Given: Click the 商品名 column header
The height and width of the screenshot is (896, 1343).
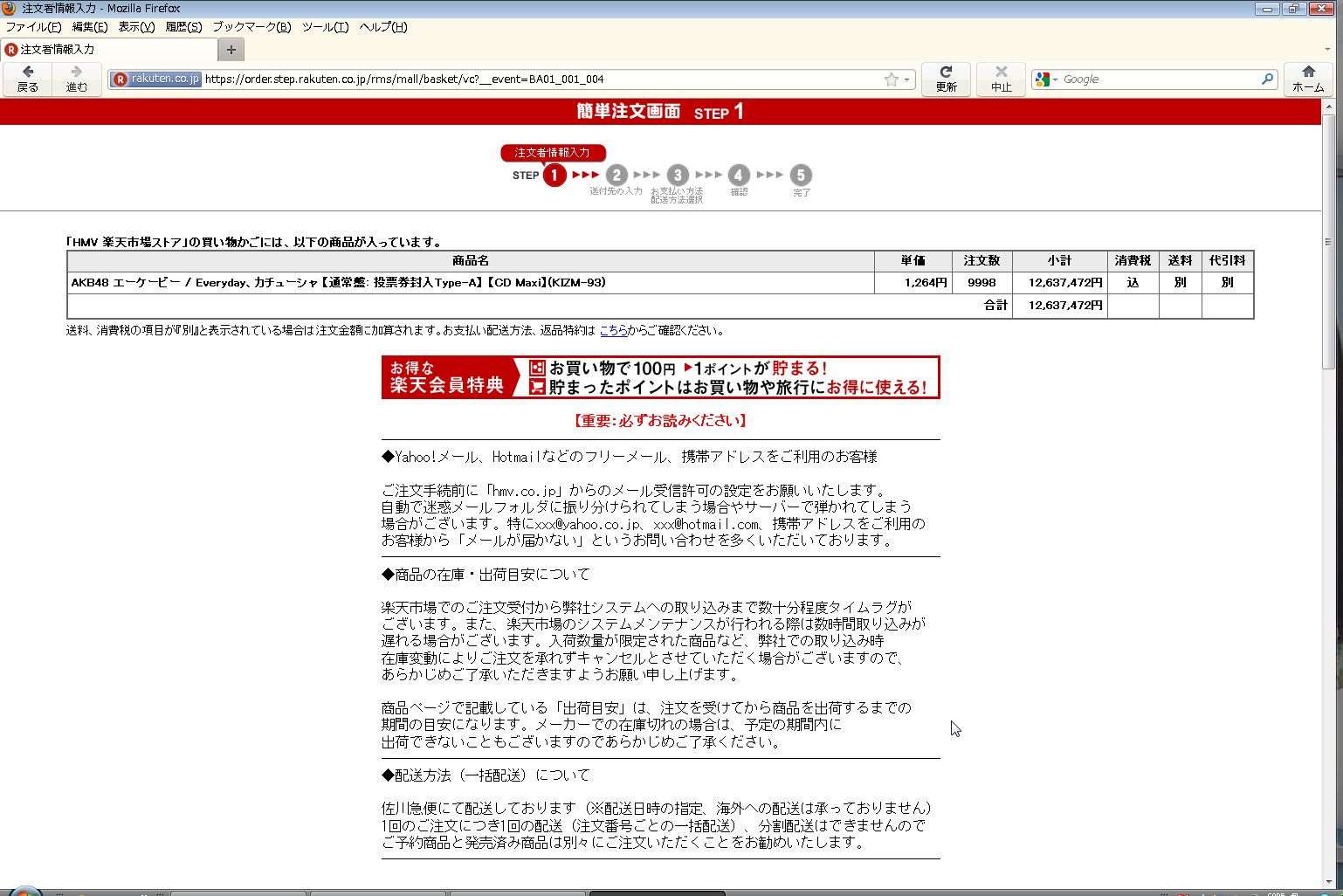Looking at the screenshot, I should (x=471, y=261).
